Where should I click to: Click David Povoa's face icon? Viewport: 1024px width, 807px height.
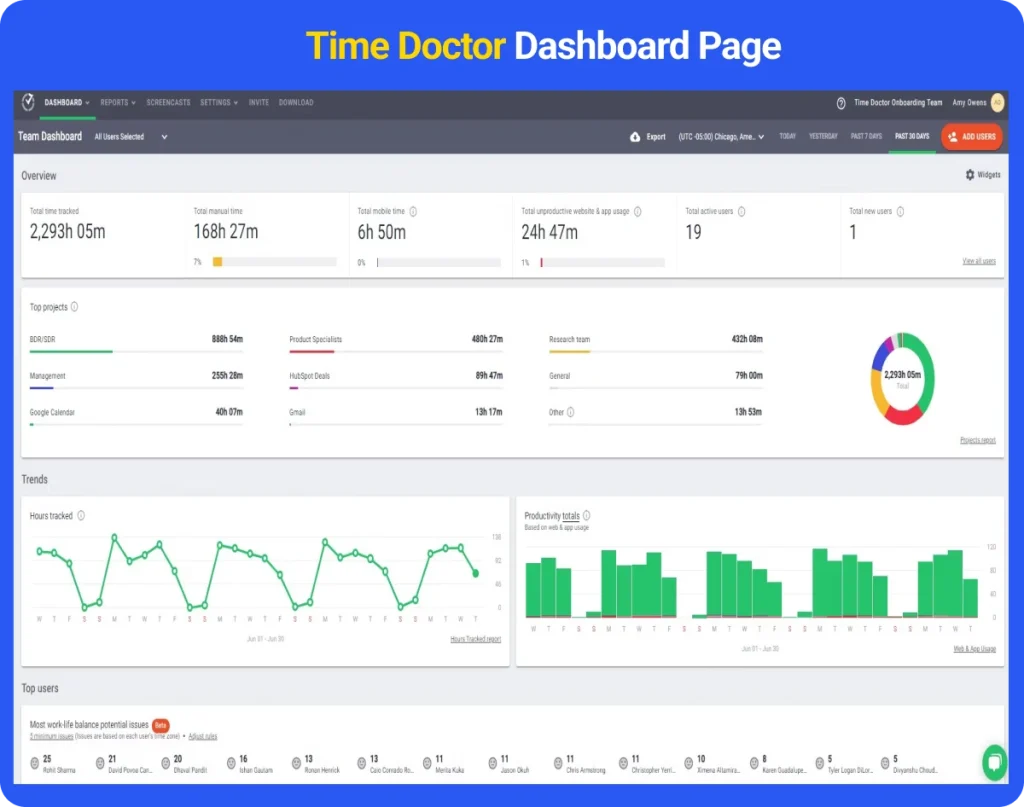pos(100,763)
